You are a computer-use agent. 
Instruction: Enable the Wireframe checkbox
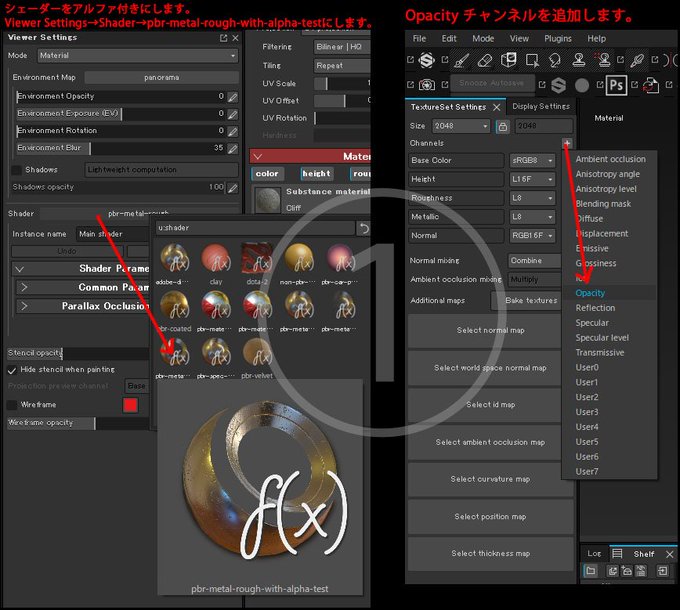pyautogui.click(x=12, y=405)
